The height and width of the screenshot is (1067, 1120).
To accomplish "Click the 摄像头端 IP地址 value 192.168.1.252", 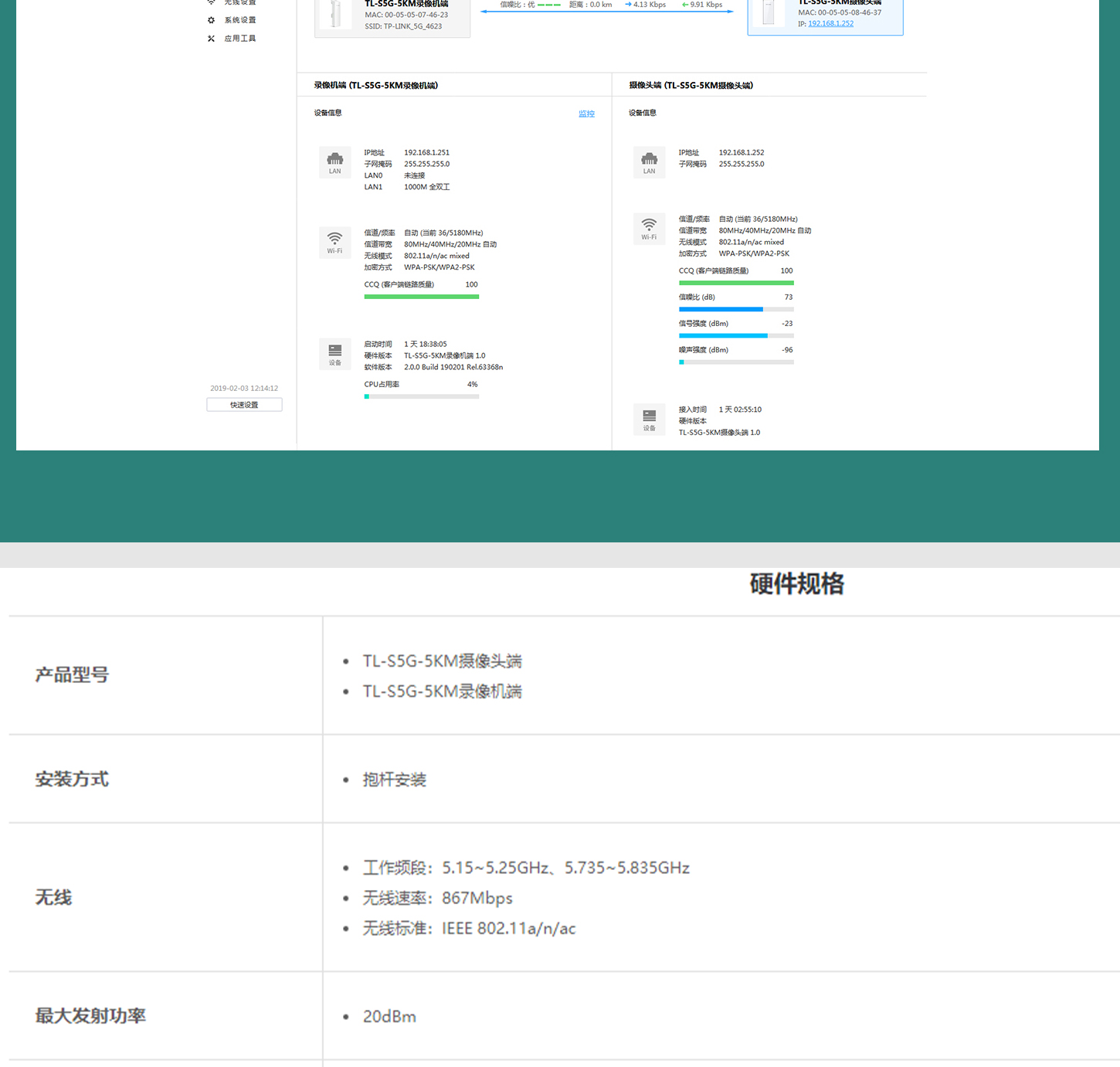I will [x=742, y=153].
